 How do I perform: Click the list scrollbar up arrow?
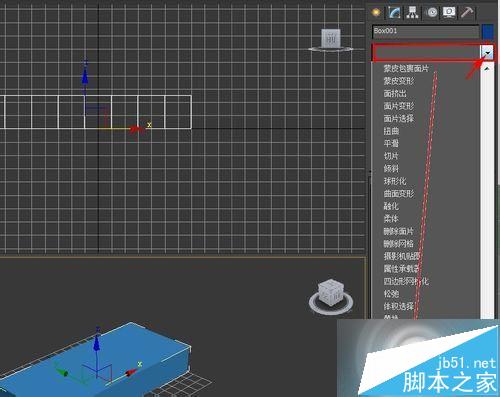487,69
